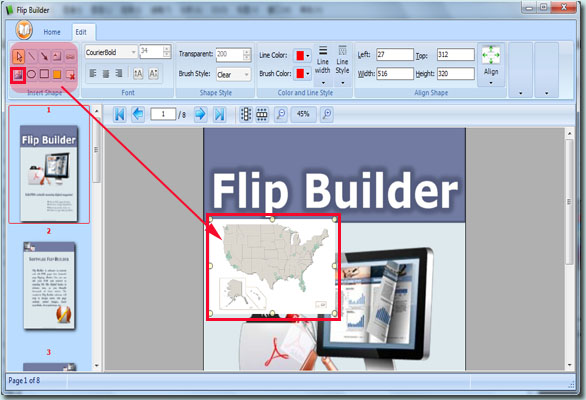The image size is (586, 400).
Task: Go to the previous page
Action: 138,114
